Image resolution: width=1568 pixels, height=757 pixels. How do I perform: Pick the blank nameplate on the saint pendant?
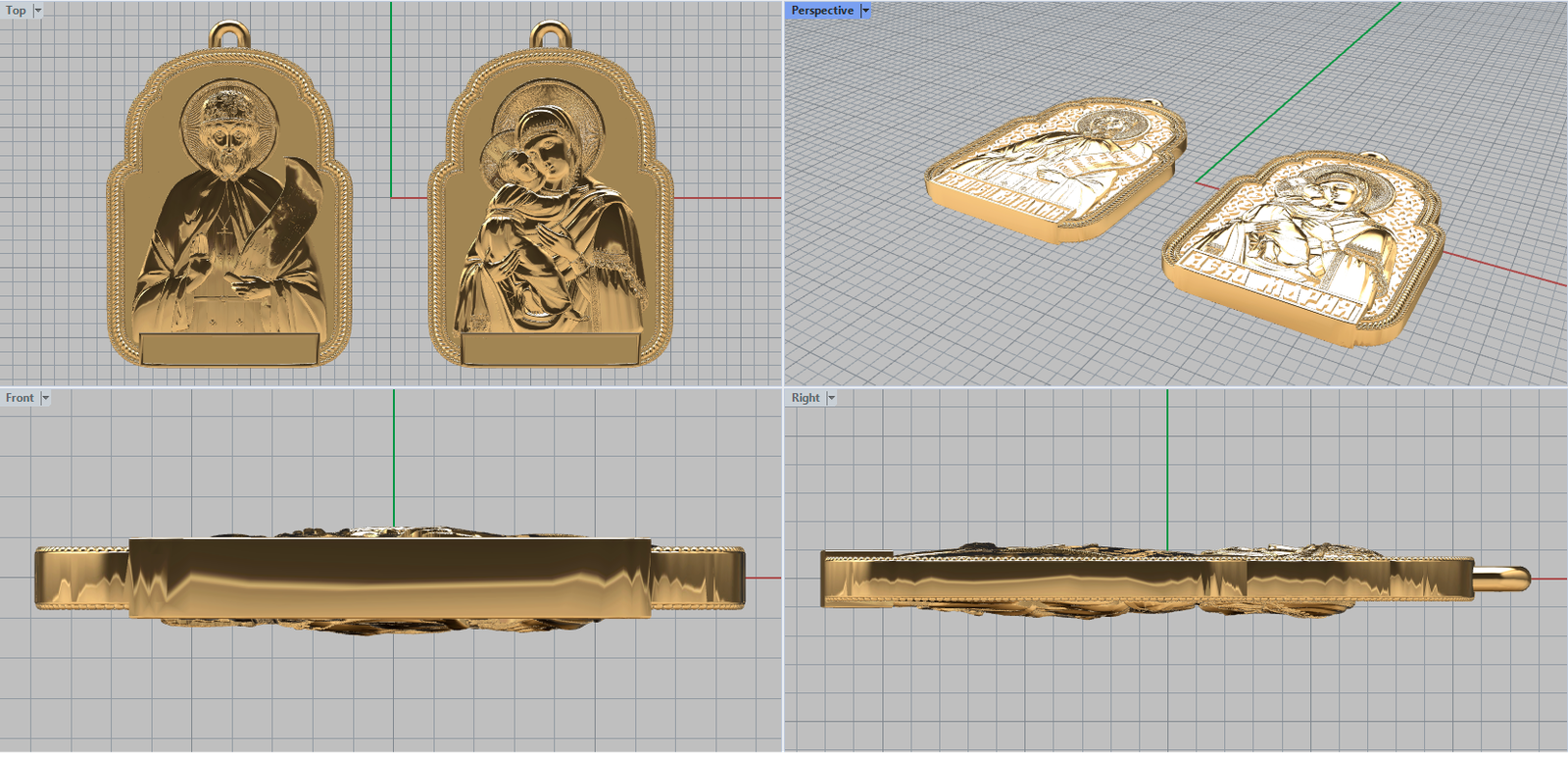coord(228,348)
